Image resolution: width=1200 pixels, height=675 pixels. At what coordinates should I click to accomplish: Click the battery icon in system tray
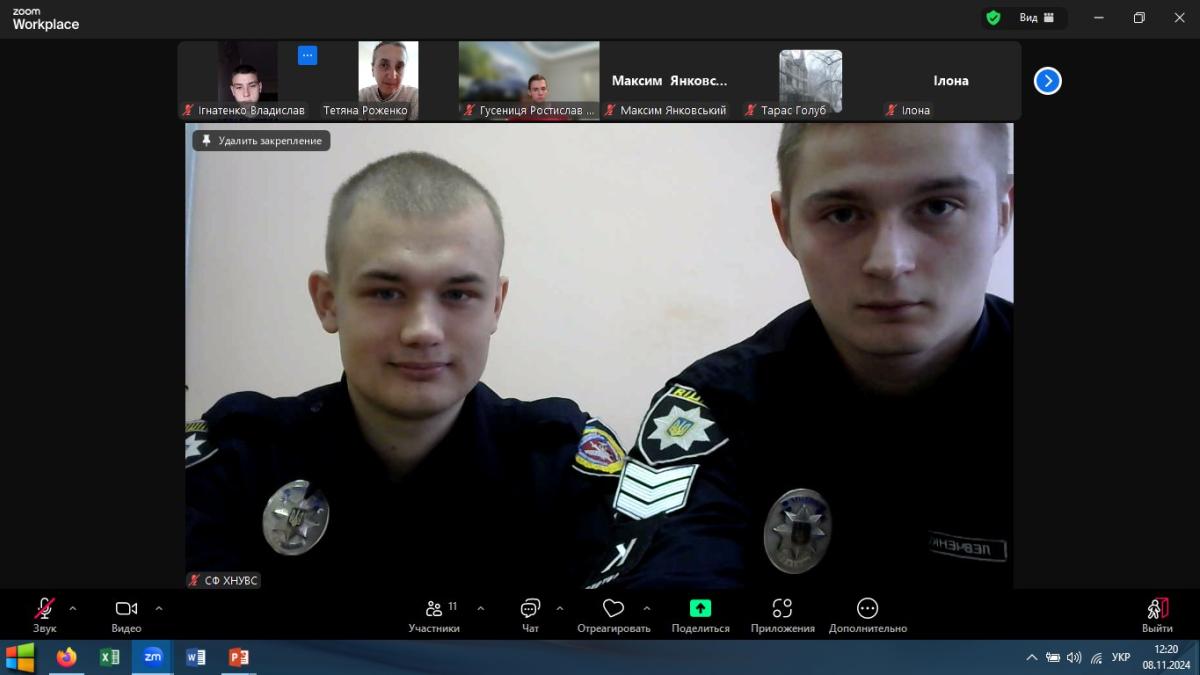coord(1053,657)
